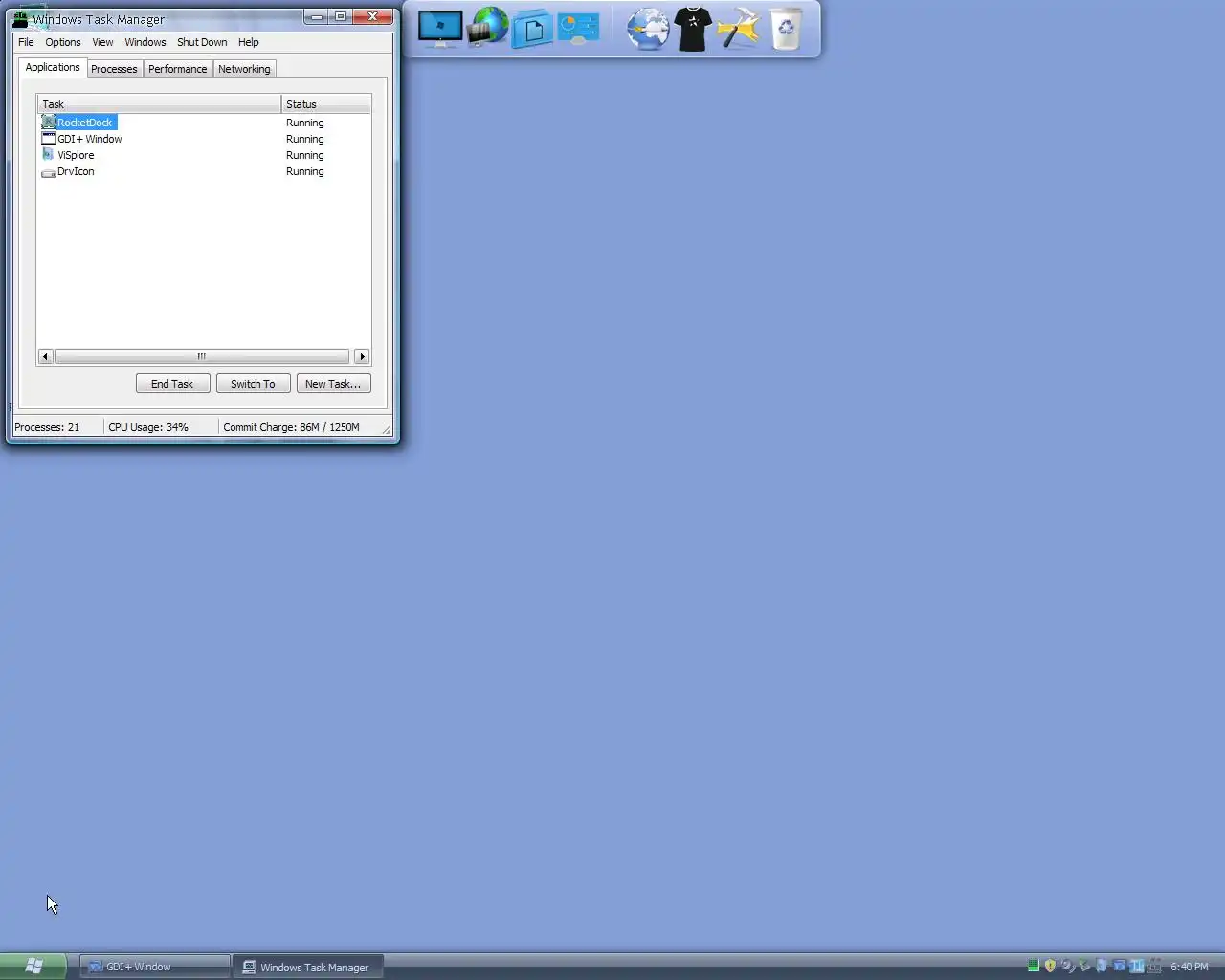Click the left scroll arrow in task list
This screenshot has height=980, width=1225.
[x=45, y=356]
